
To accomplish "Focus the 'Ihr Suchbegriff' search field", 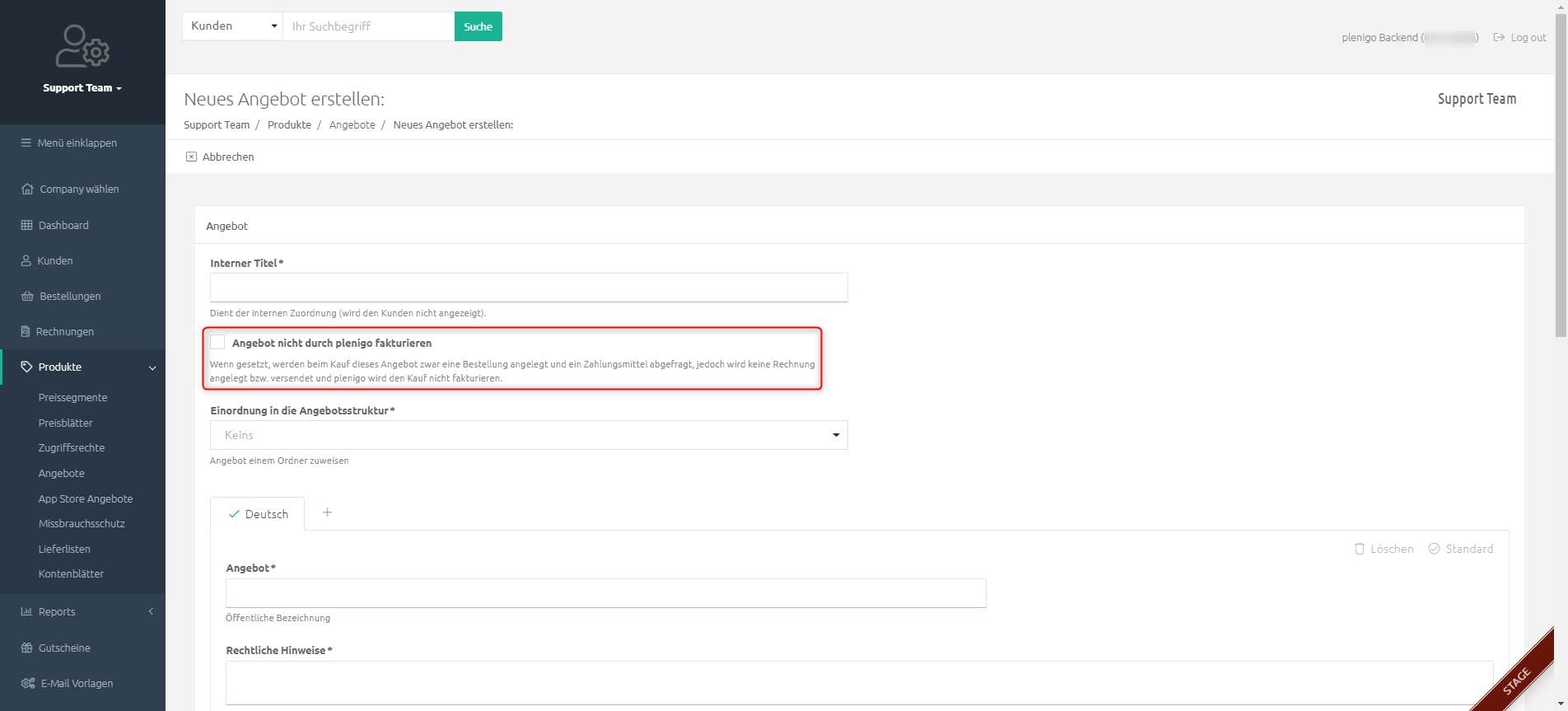I will click(x=368, y=26).
